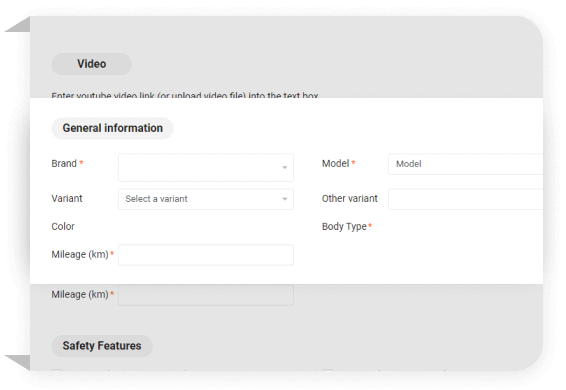Focus the Model text field

click(466, 164)
